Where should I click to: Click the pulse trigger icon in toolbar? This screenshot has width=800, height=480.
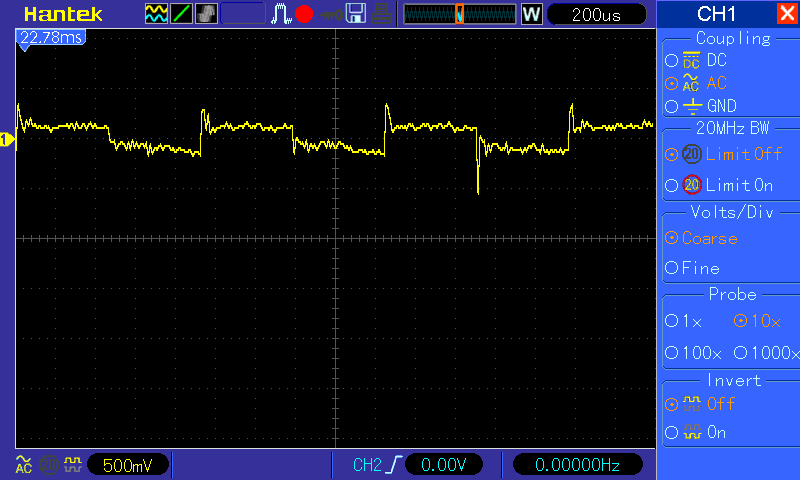[281, 14]
